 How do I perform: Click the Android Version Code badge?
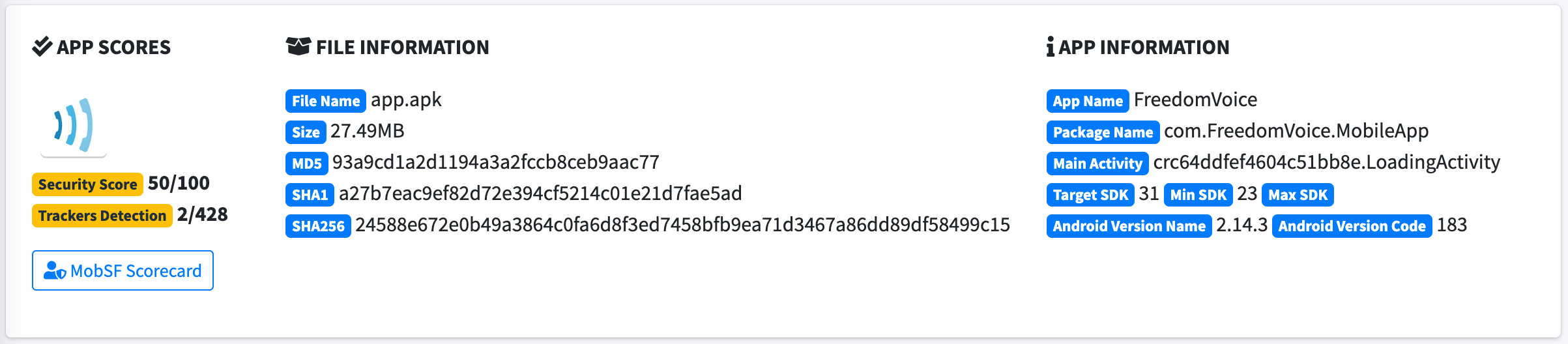tap(1352, 226)
